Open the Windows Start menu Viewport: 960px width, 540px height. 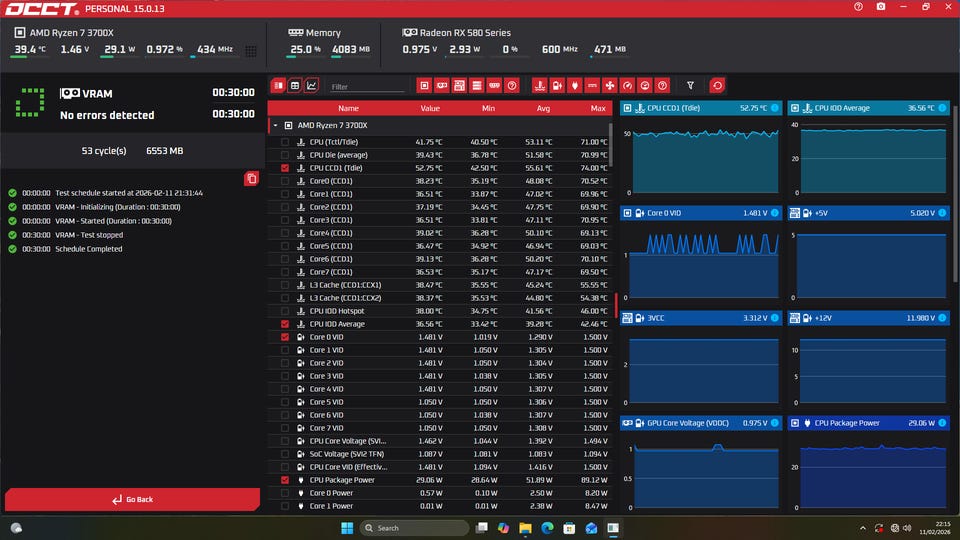pos(345,527)
